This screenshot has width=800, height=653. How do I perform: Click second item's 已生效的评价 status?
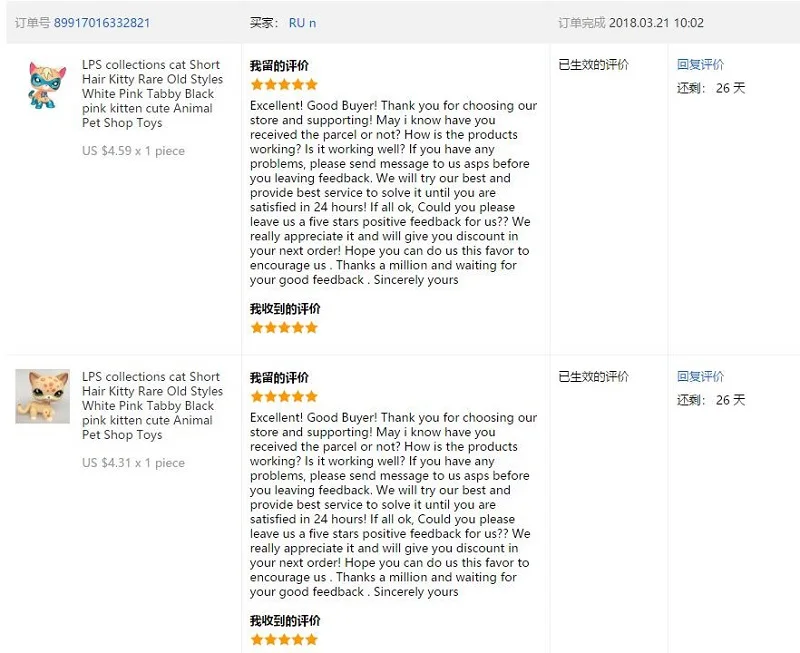pyautogui.click(x=593, y=376)
